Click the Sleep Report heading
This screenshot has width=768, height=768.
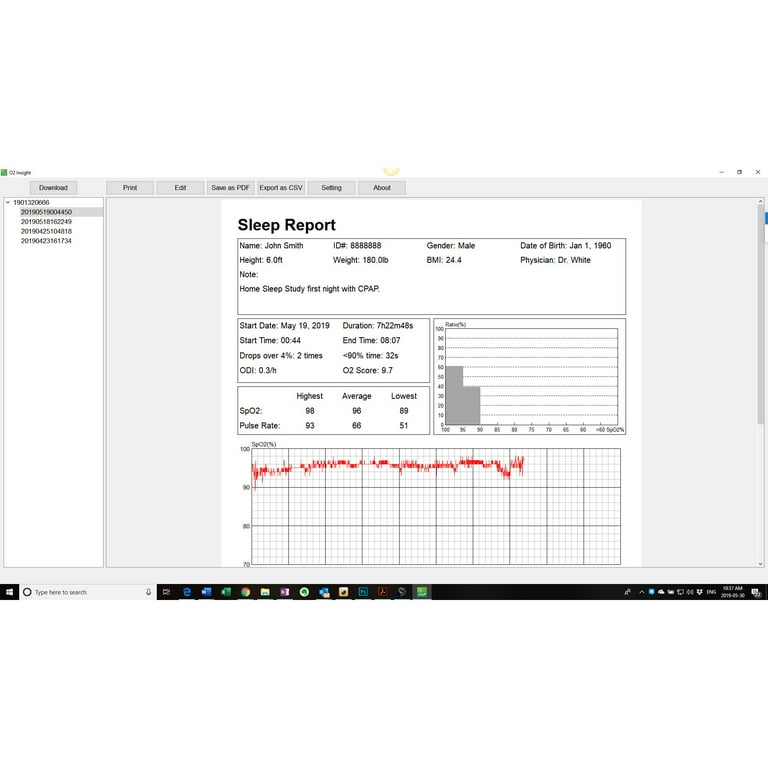(287, 225)
